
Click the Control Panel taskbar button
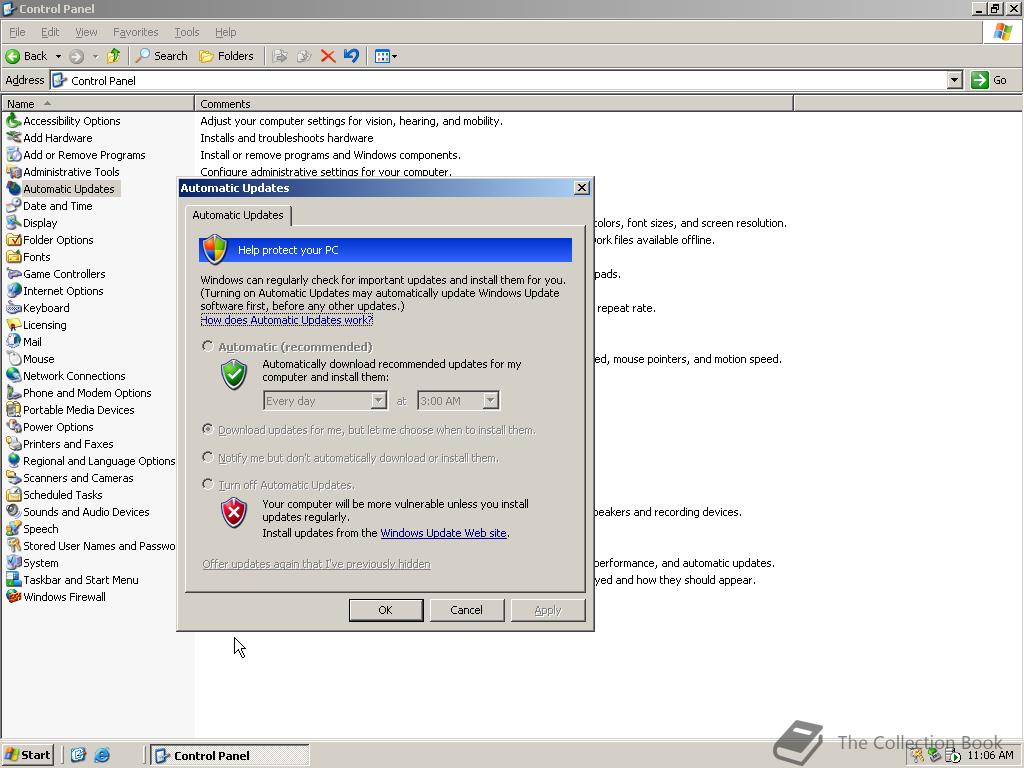click(230, 755)
